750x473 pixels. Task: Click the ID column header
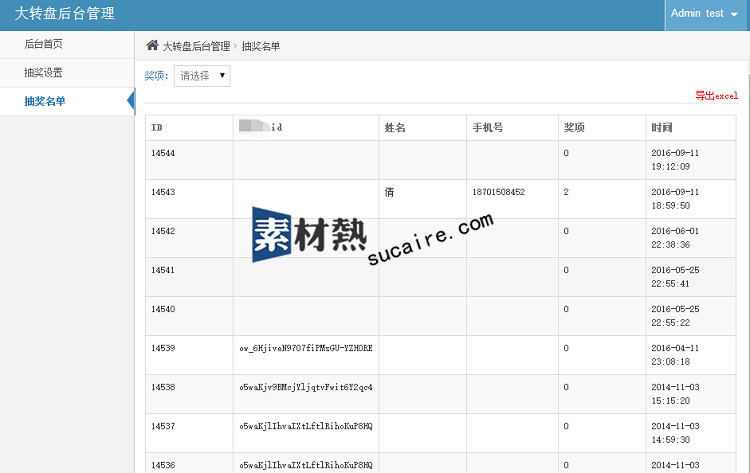(x=157, y=128)
